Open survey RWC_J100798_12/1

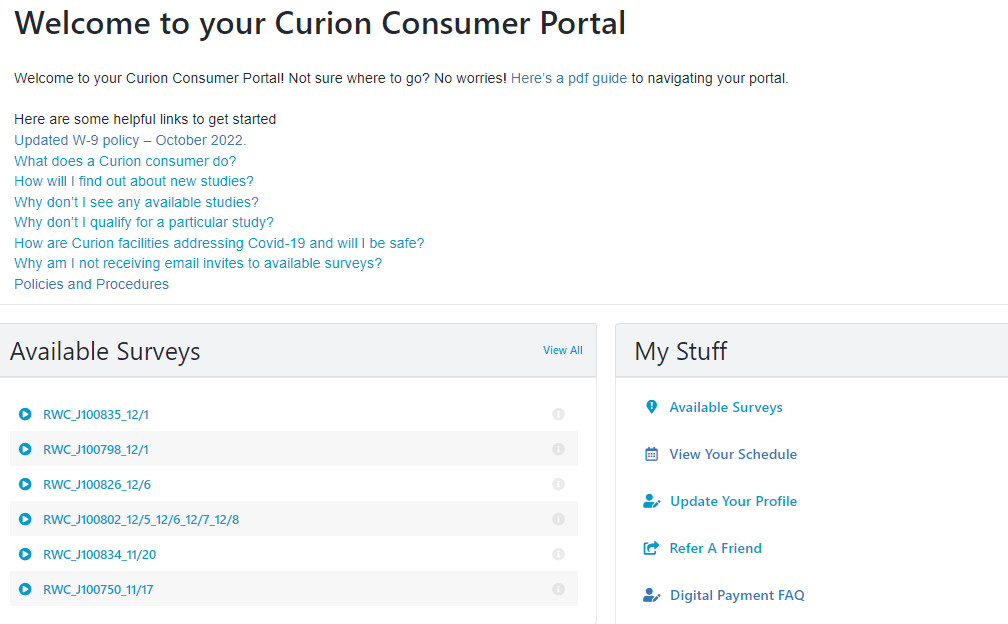[96, 449]
